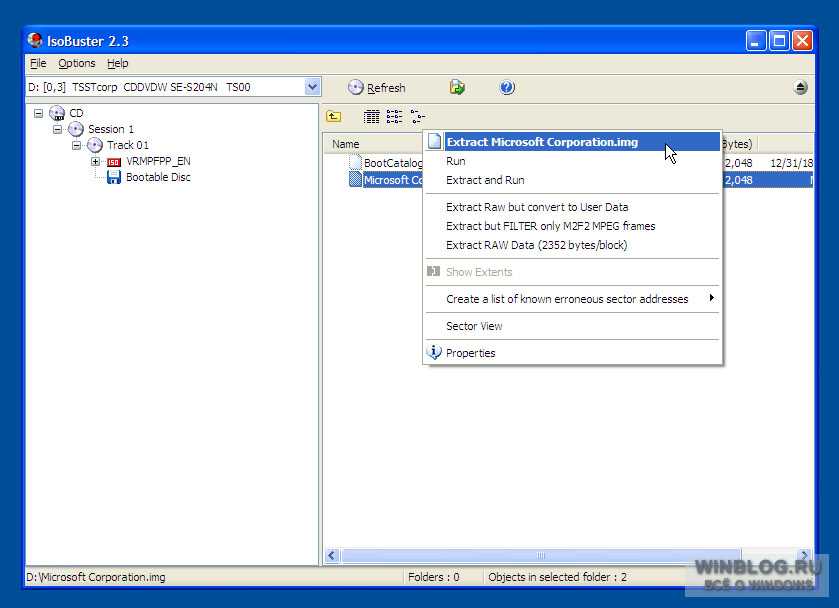Collapse the Session 1 node
The image size is (839, 608).
coord(57,130)
